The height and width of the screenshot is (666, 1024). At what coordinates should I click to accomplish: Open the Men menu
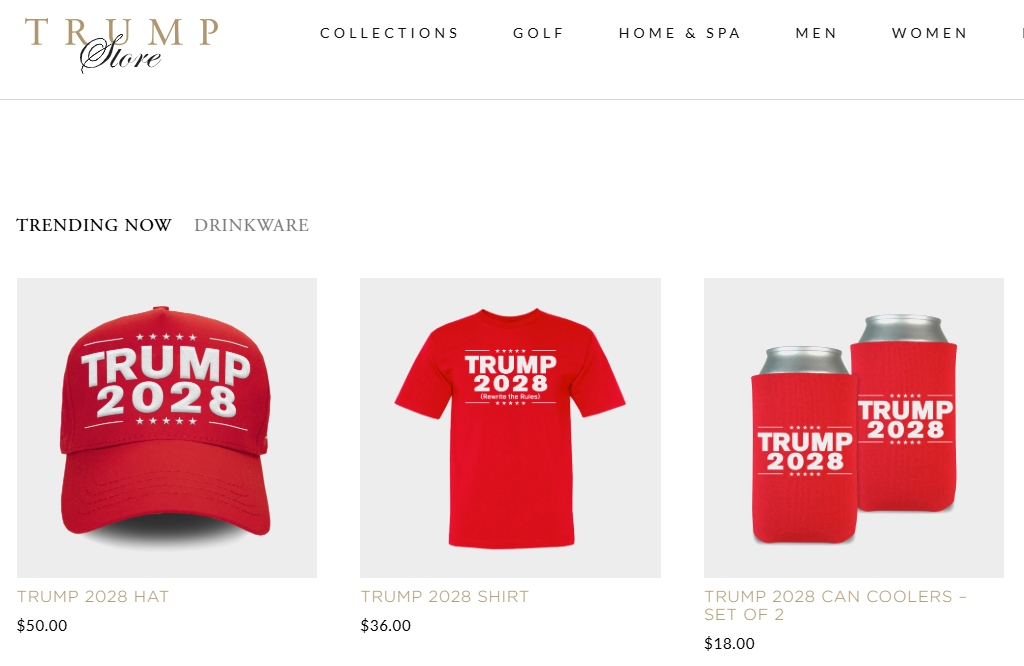pos(816,33)
